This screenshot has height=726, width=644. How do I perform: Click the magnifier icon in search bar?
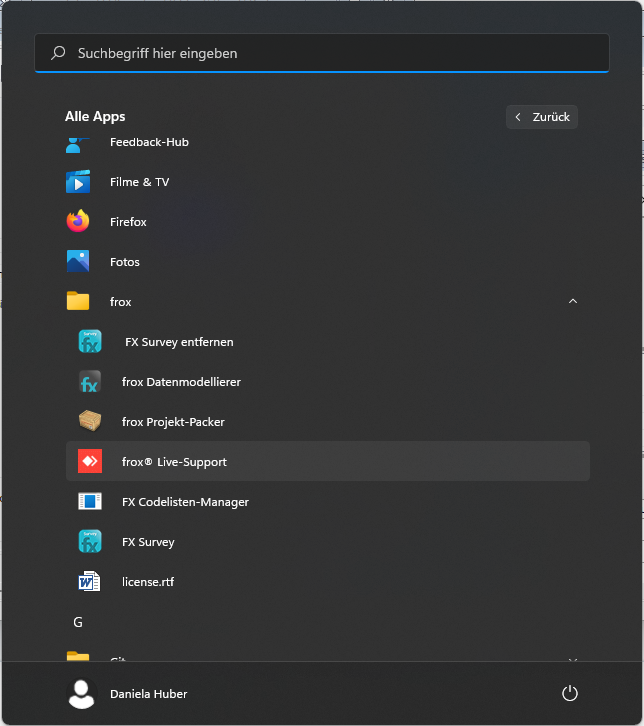tap(59, 53)
